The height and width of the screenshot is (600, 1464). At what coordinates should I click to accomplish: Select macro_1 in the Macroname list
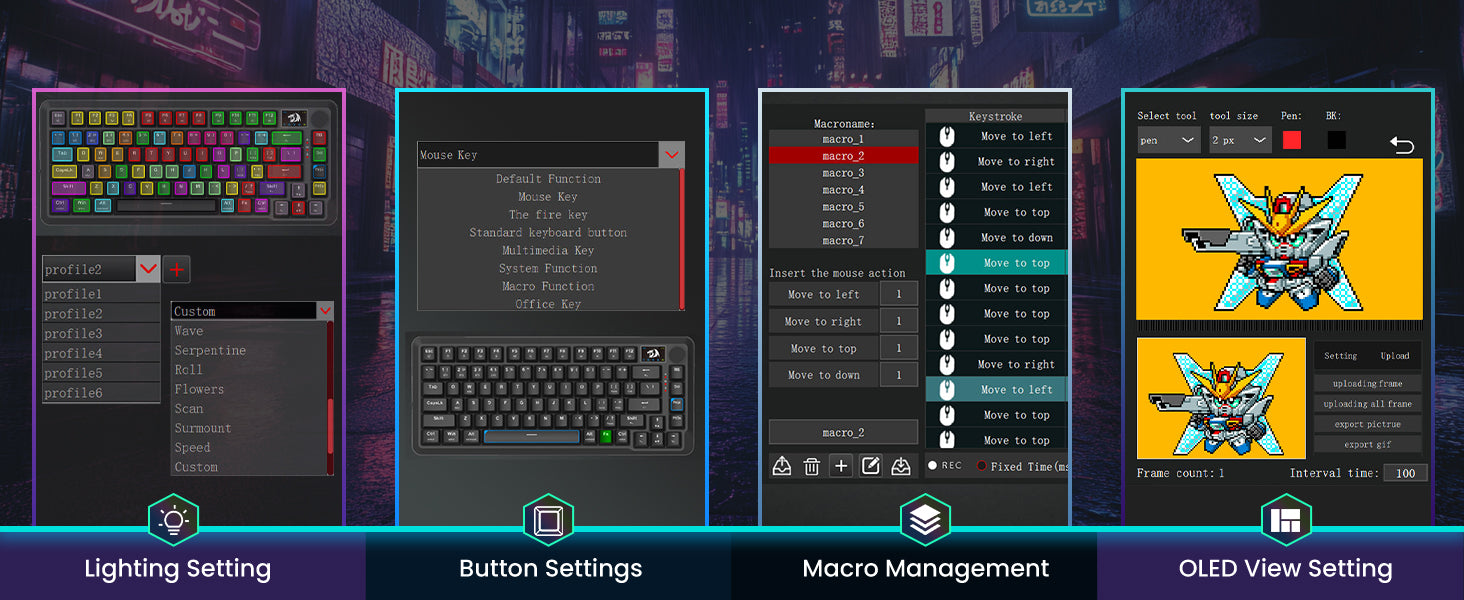tap(843, 139)
